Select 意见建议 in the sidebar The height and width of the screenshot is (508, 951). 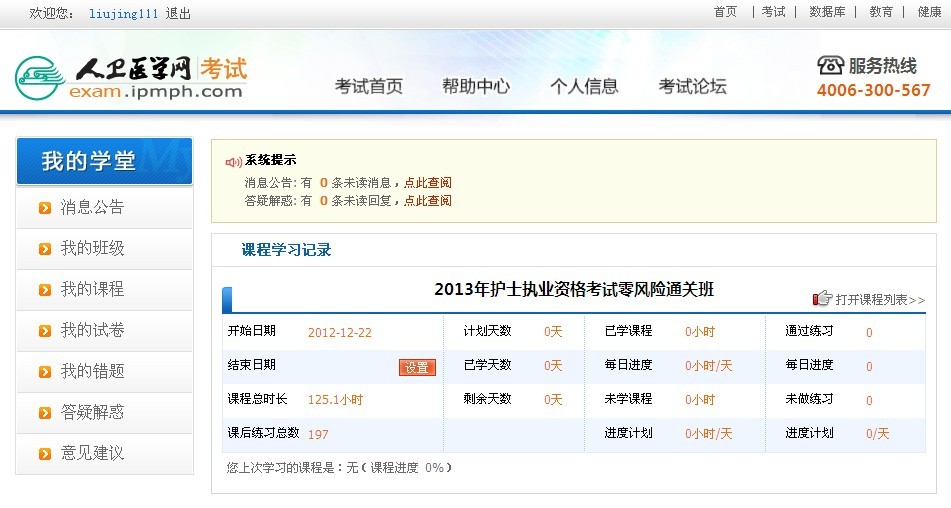click(x=104, y=453)
